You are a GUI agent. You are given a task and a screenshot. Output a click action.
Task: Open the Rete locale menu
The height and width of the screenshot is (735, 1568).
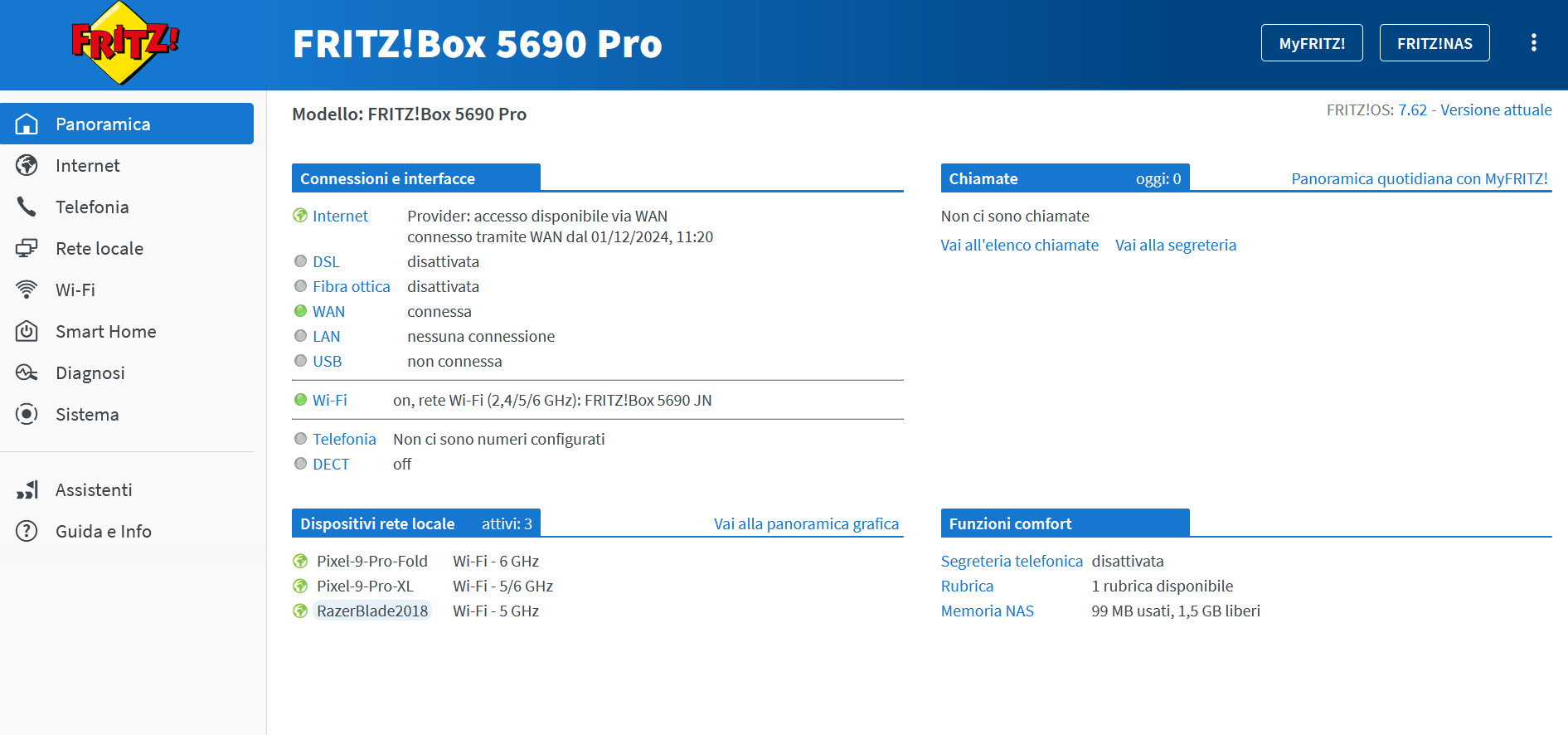point(127,248)
